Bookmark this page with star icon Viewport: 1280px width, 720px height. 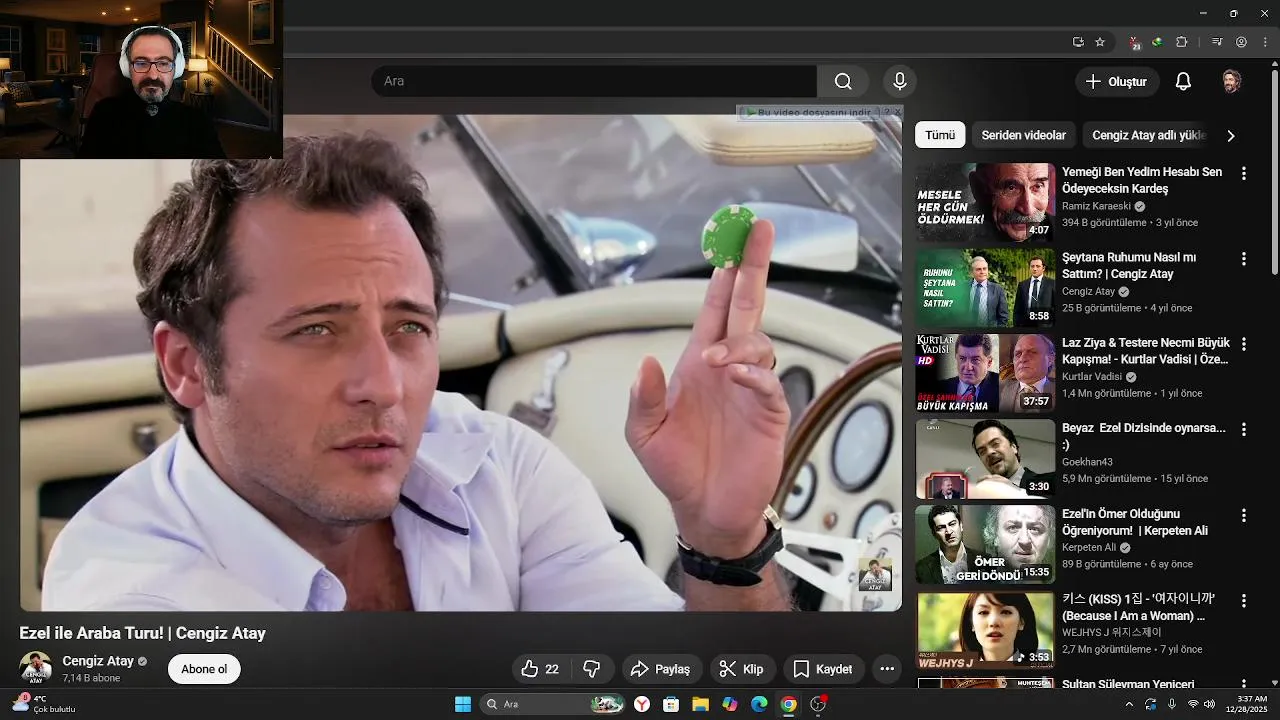[1100, 42]
